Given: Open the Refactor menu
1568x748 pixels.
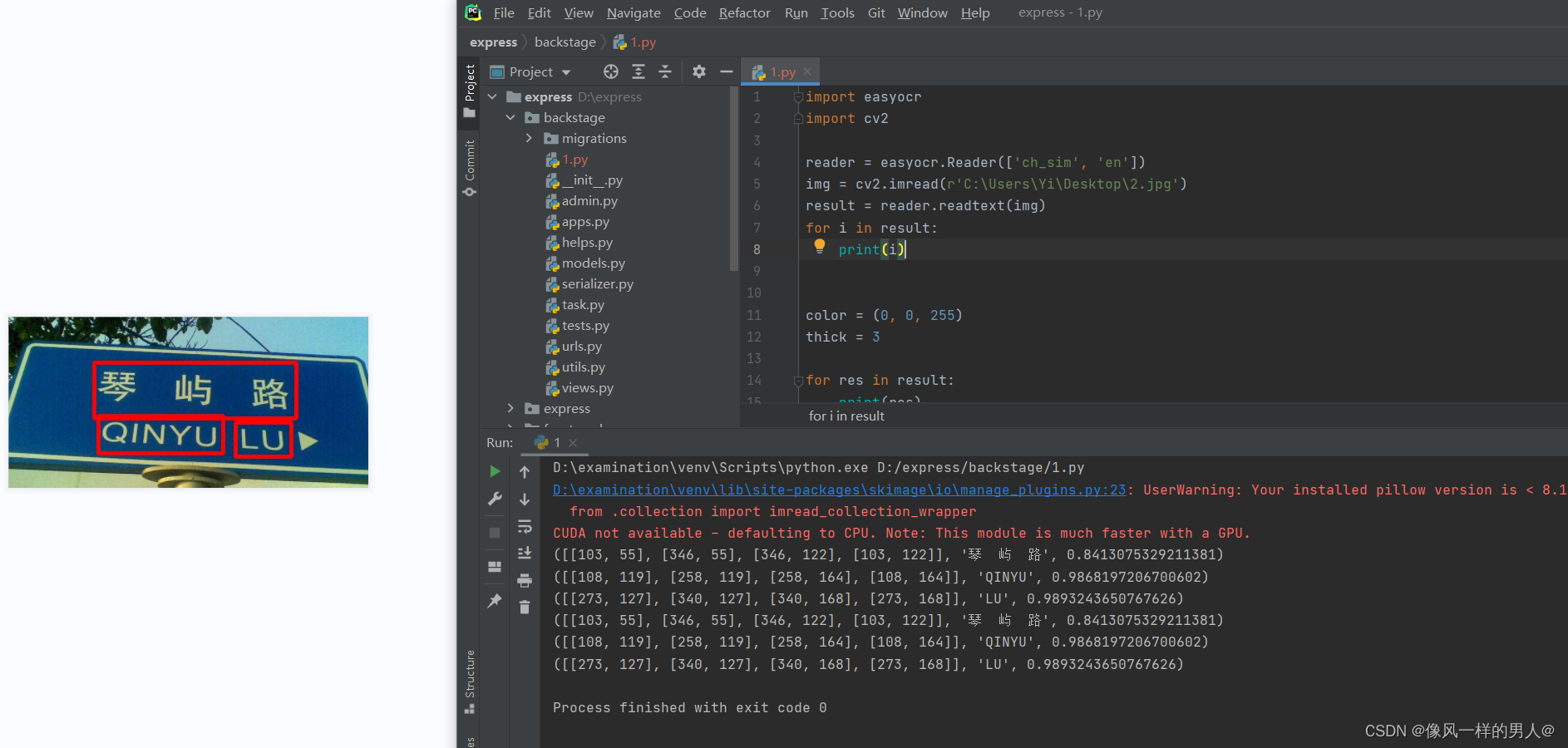Looking at the screenshot, I should (x=744, y=12).
